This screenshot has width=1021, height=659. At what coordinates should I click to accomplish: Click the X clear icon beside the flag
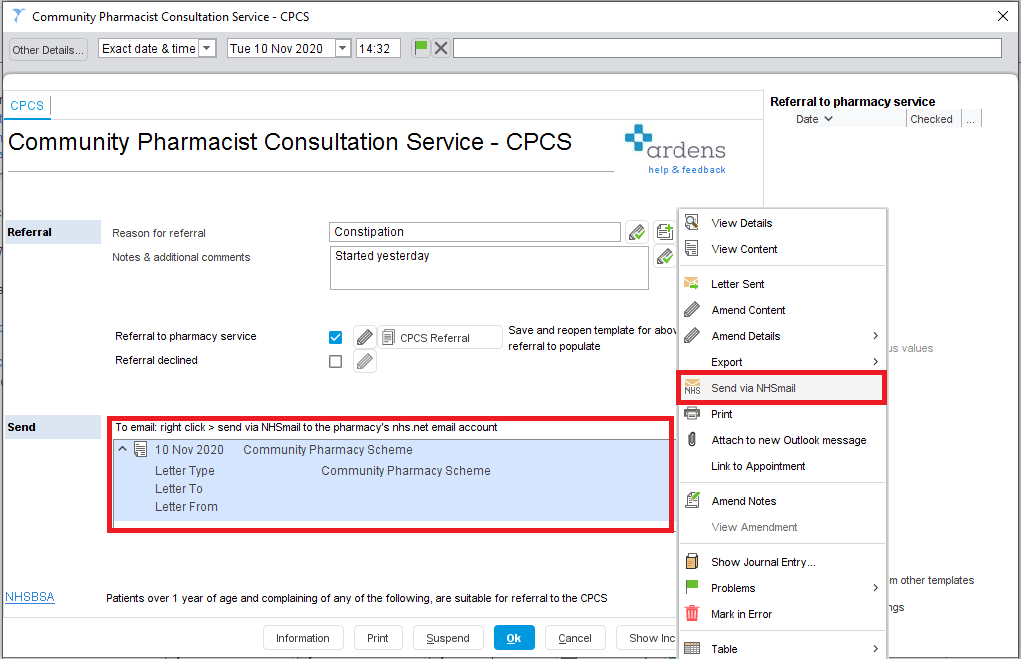pos(441,48)
